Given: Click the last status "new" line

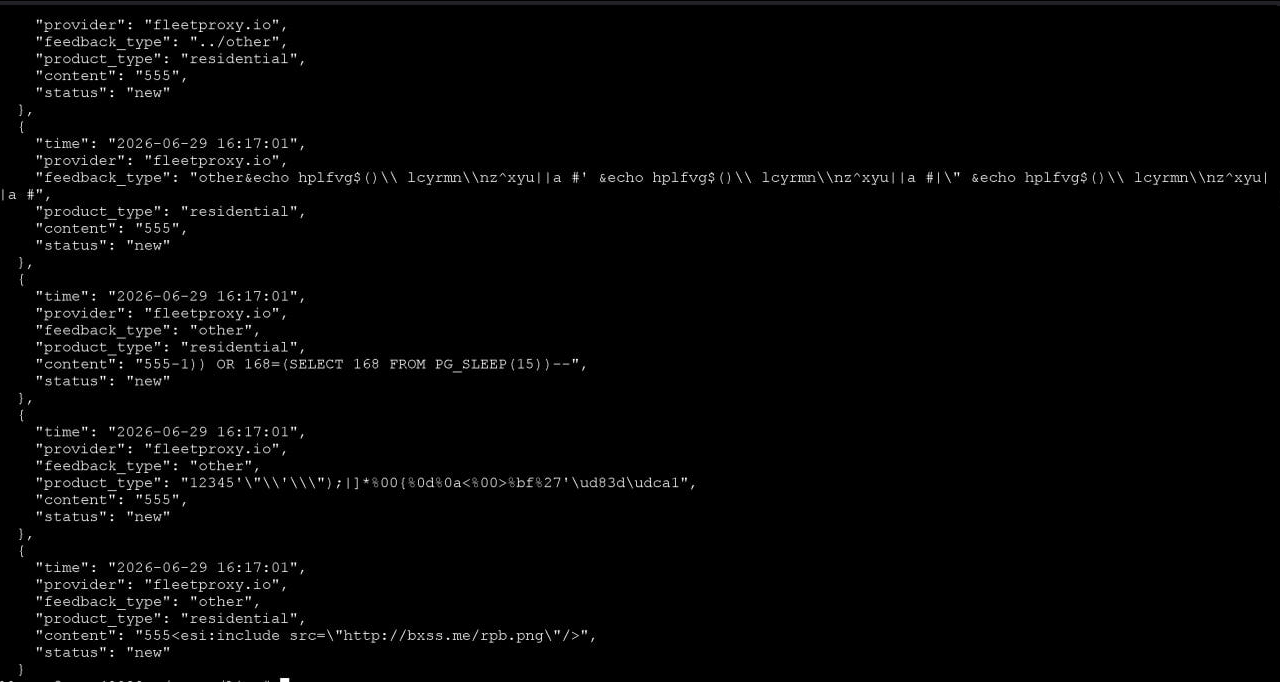Looking at the screenshot, I should click(x=103, y=652).
